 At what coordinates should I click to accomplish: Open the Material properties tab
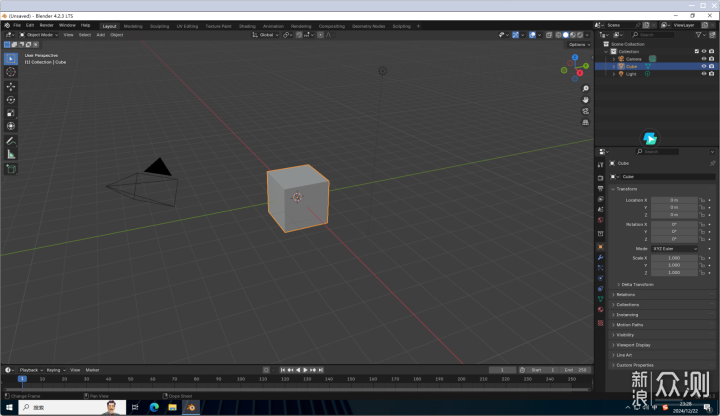[601, 309]
